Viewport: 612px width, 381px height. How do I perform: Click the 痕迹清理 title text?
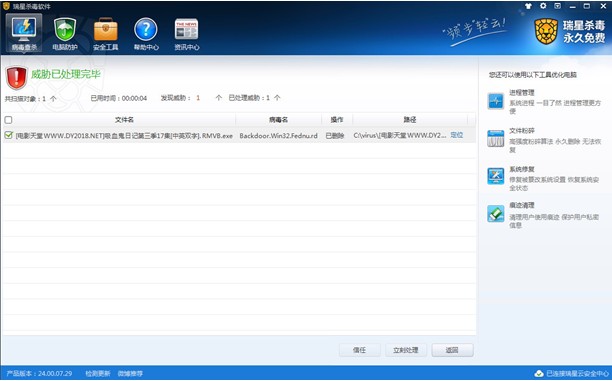(x=521, y=205)
